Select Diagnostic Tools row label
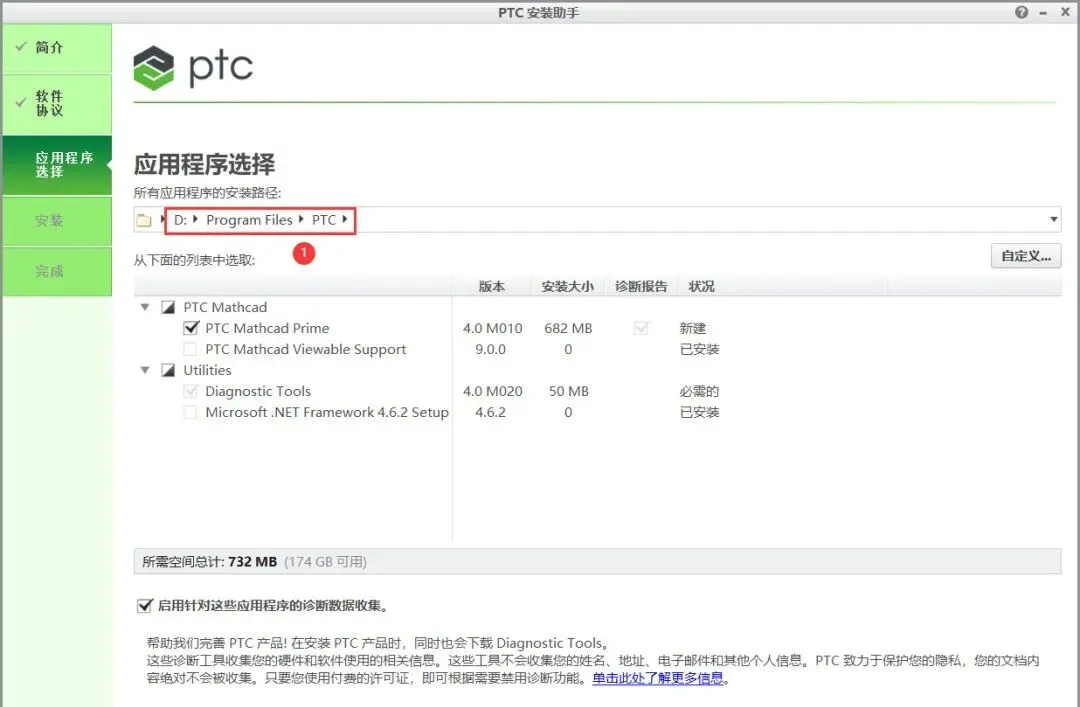This screenshot has height=707, width=1080. 258,391
